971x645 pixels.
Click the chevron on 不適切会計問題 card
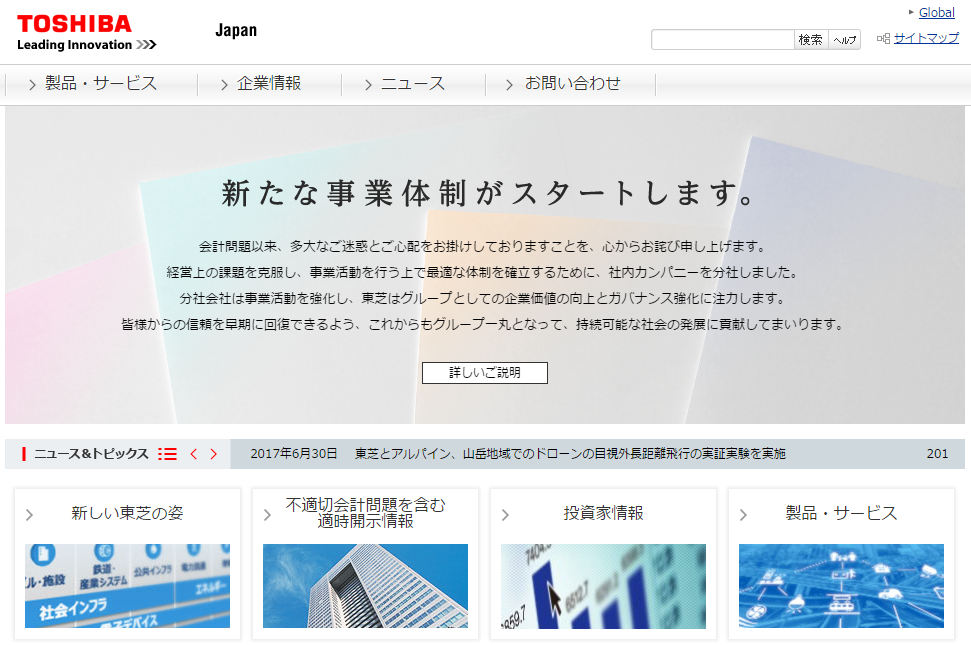(268, 514)
